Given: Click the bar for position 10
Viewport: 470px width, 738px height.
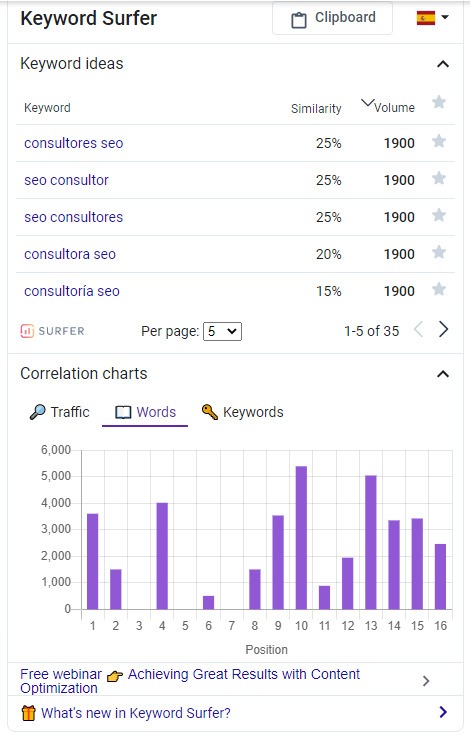Looking at the screenshot, I should point(301,538).
